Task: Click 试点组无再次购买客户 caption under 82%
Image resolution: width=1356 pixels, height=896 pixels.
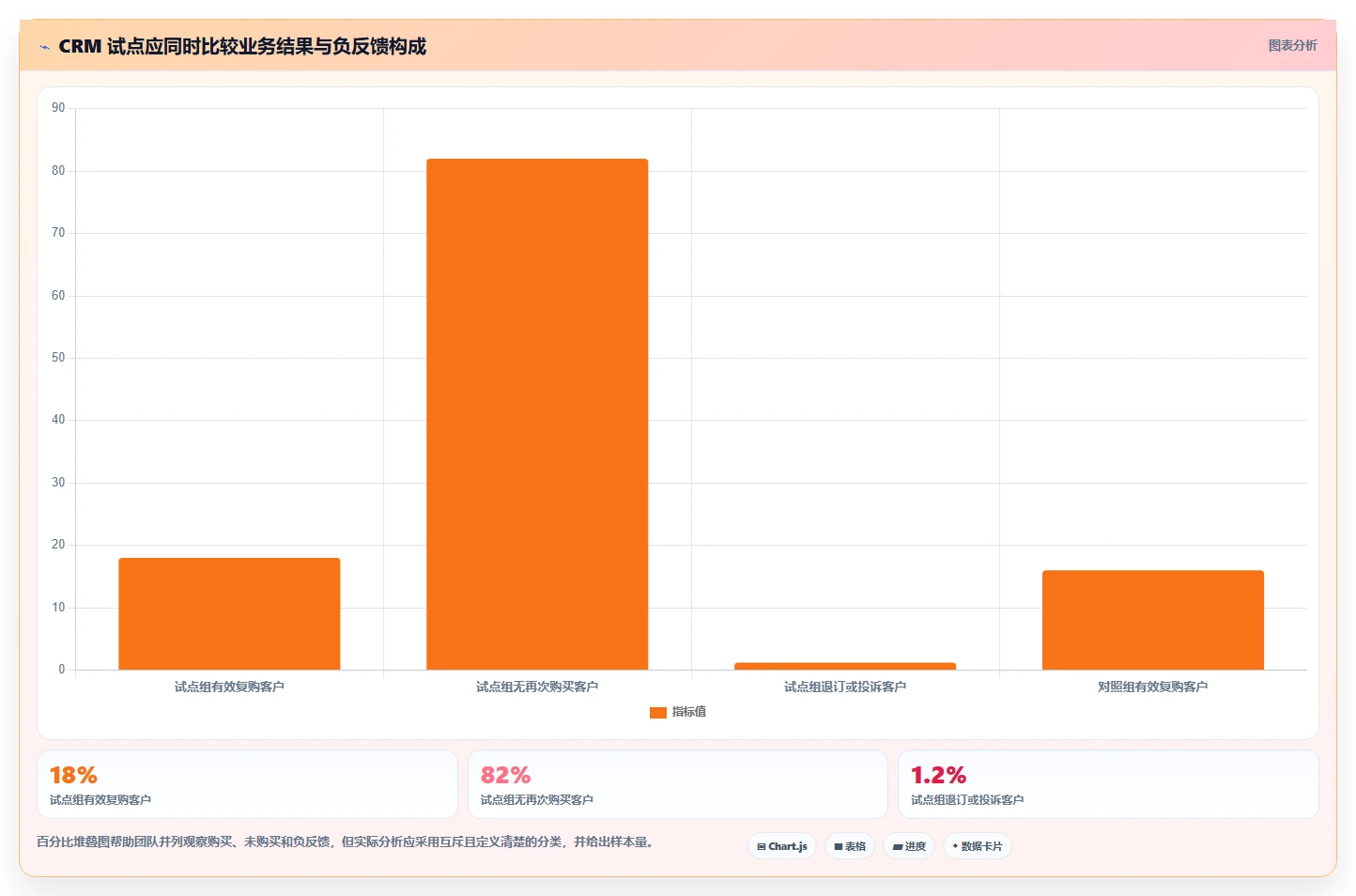Action: coord(537,800)
